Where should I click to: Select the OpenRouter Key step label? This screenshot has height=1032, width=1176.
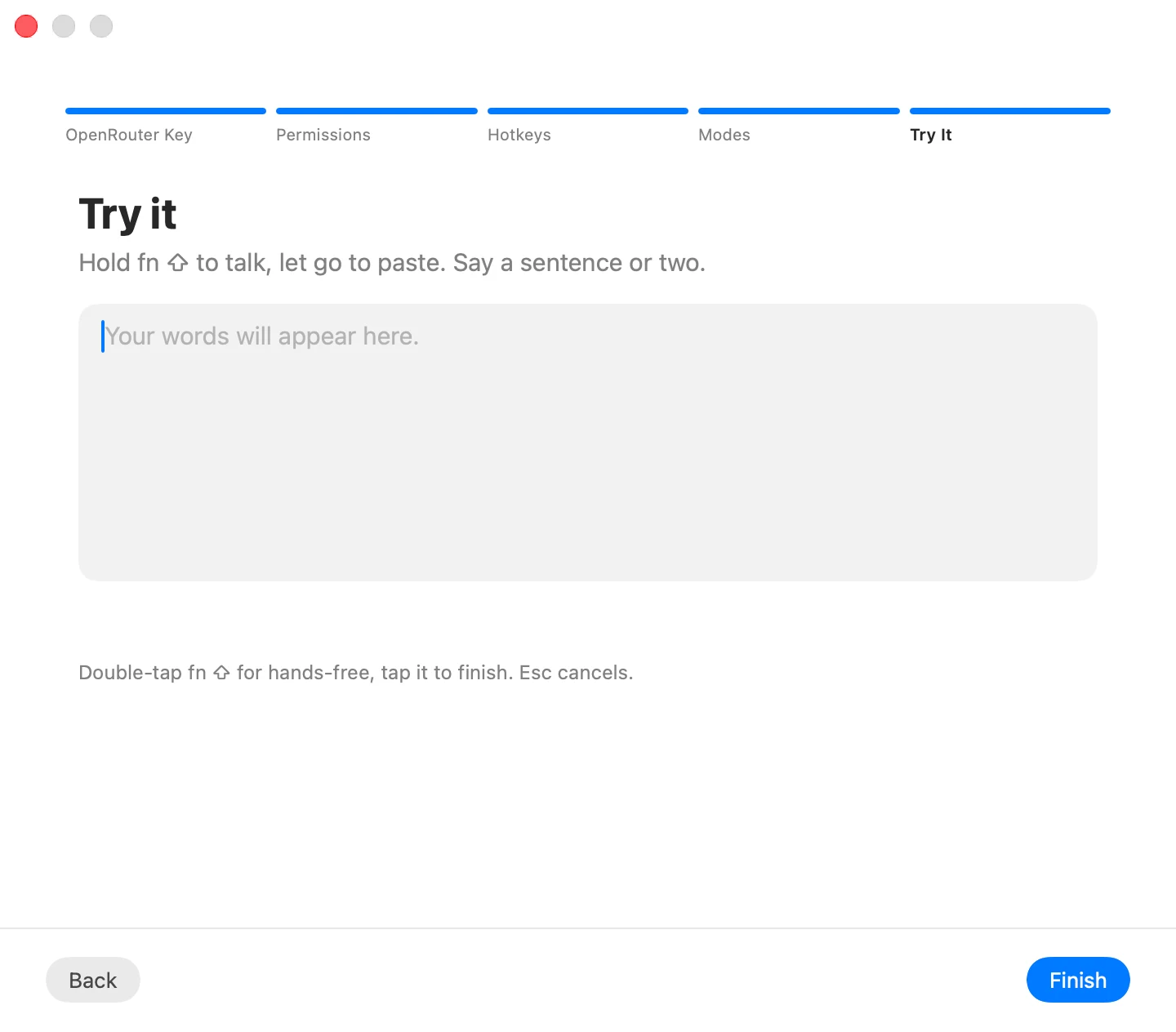pos(129,135)
